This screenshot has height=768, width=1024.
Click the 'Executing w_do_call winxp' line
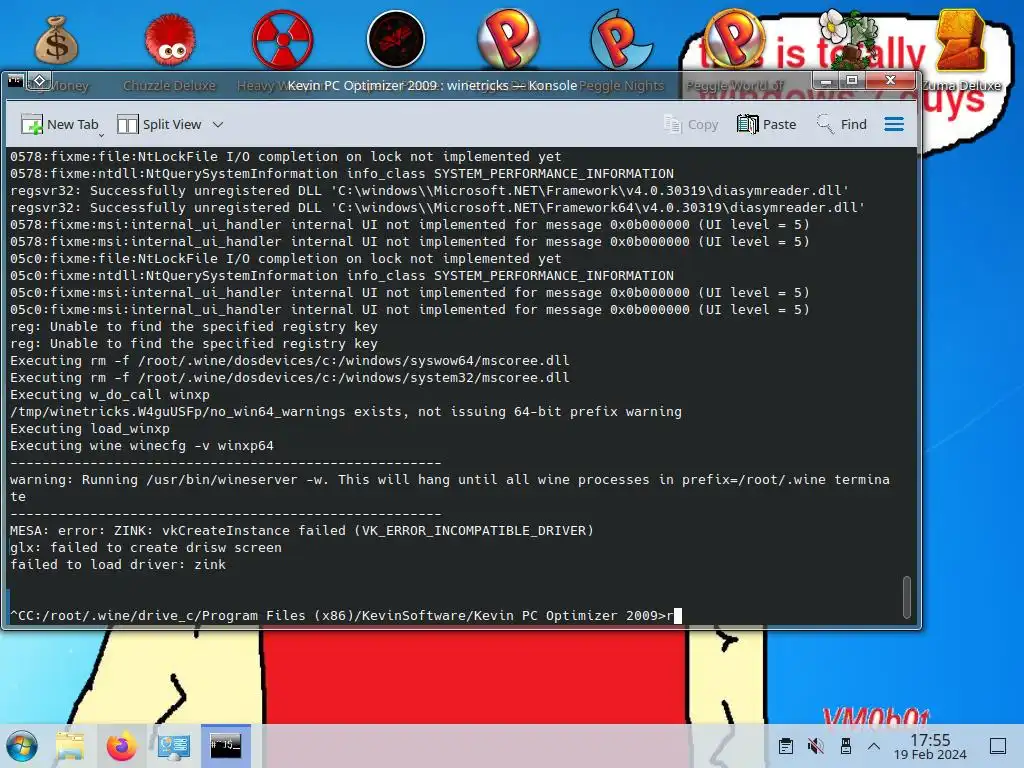tap(110, 394)
